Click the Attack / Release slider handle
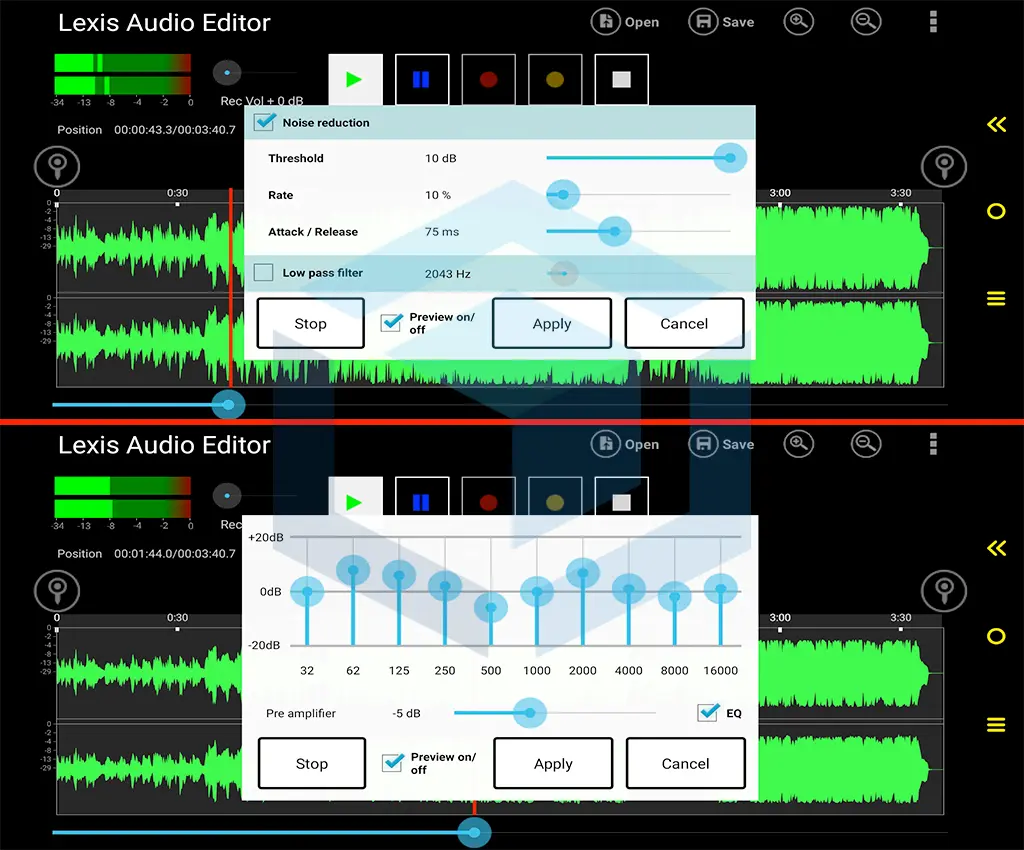 tap(615, 231)
